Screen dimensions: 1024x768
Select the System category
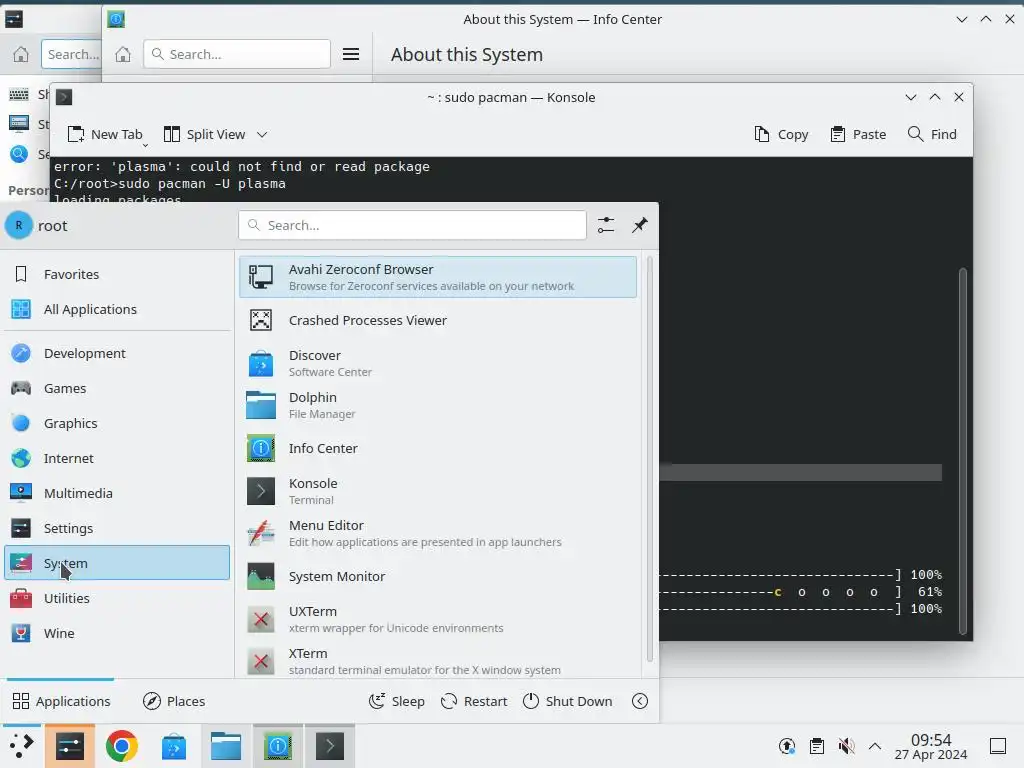click(x=118, y=563)
